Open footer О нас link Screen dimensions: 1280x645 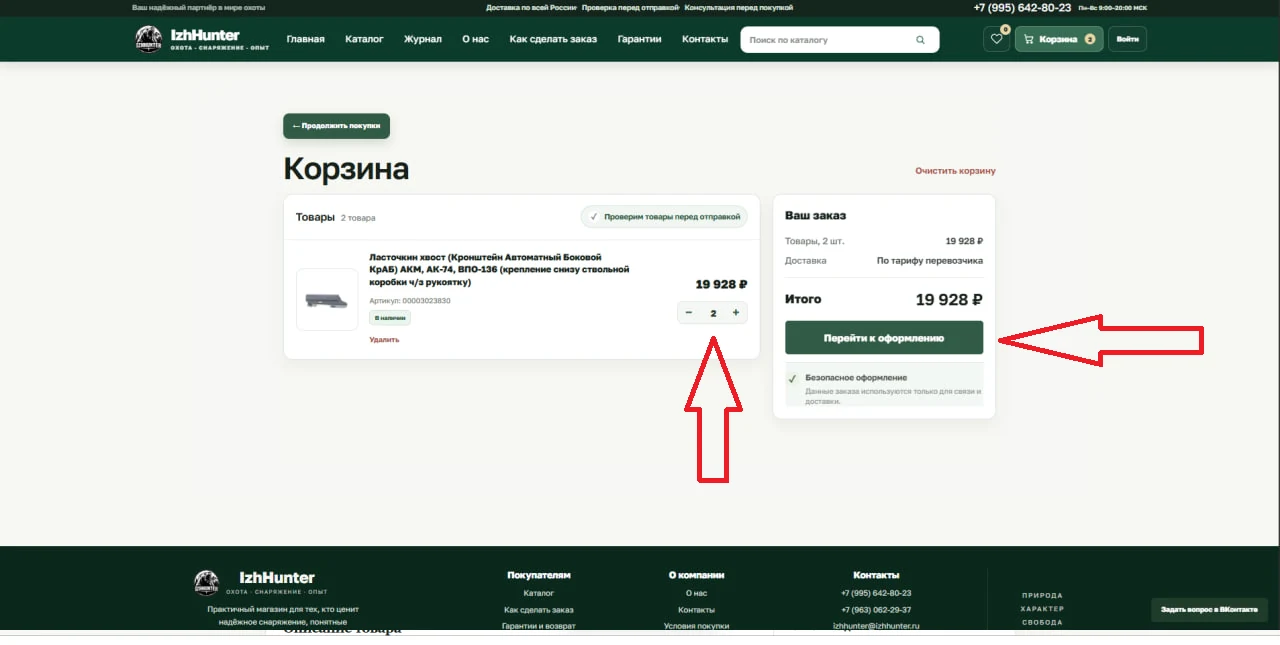click(x=696, y=593)
